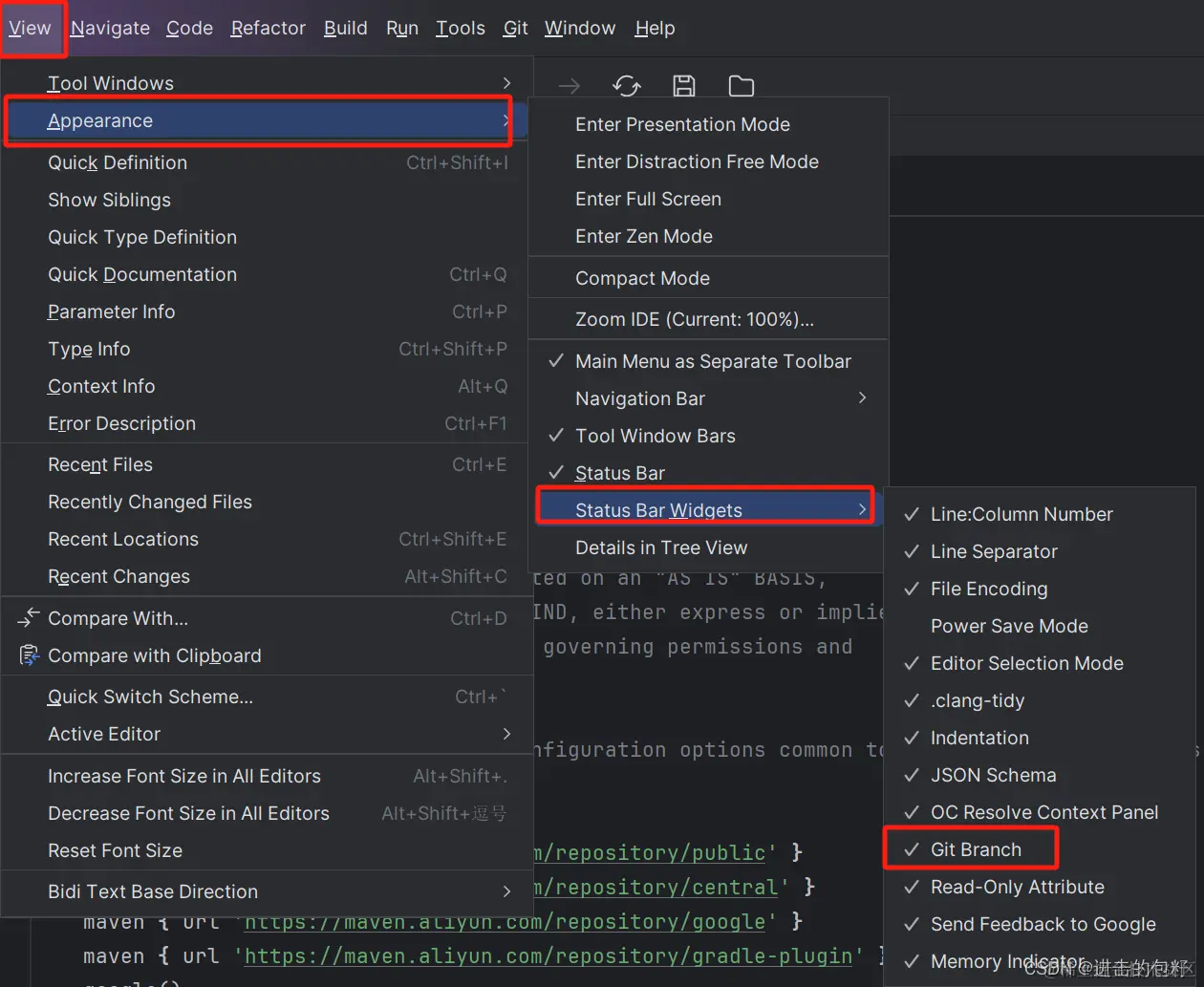Toggle OC Resolve Context Panel widget

(1040, 812)
